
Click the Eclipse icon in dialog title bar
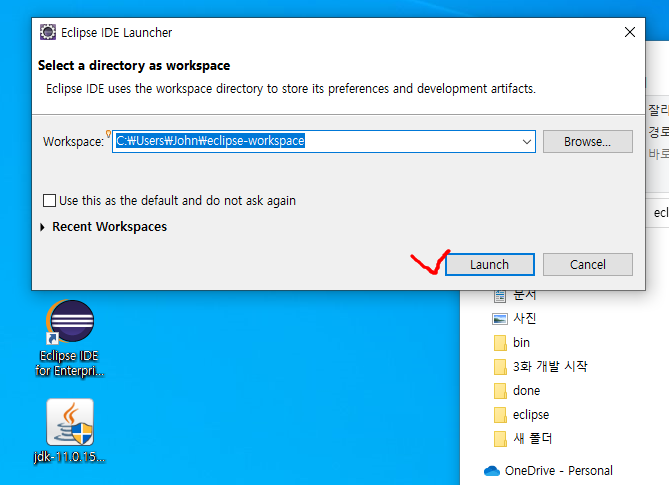(x=48, y=32)
